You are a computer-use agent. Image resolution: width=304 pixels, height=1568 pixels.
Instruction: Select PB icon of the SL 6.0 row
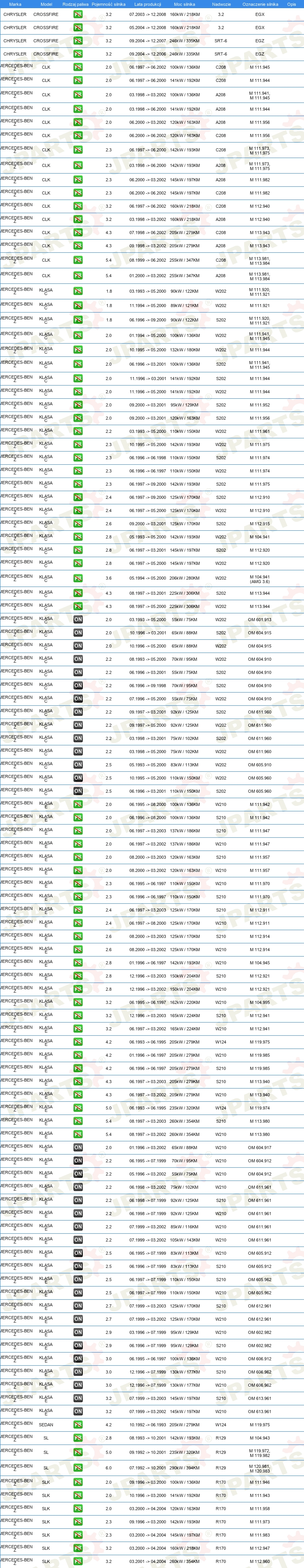[x=78, y=1468]
